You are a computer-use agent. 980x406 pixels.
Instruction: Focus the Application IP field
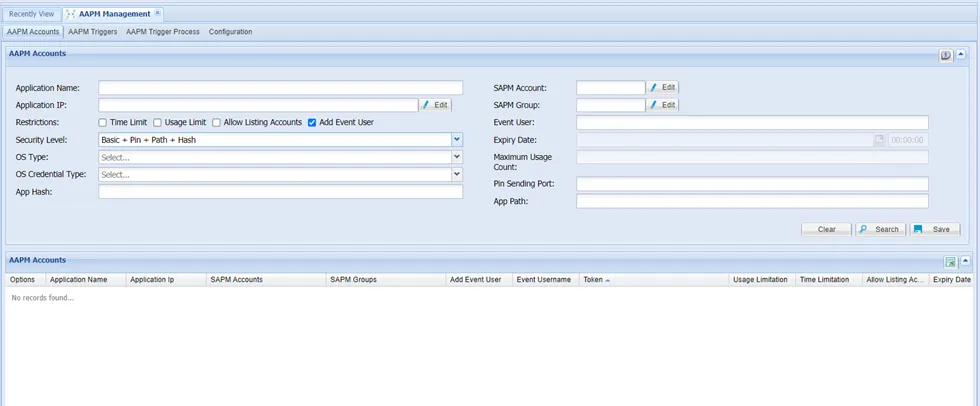coord(258,105)
